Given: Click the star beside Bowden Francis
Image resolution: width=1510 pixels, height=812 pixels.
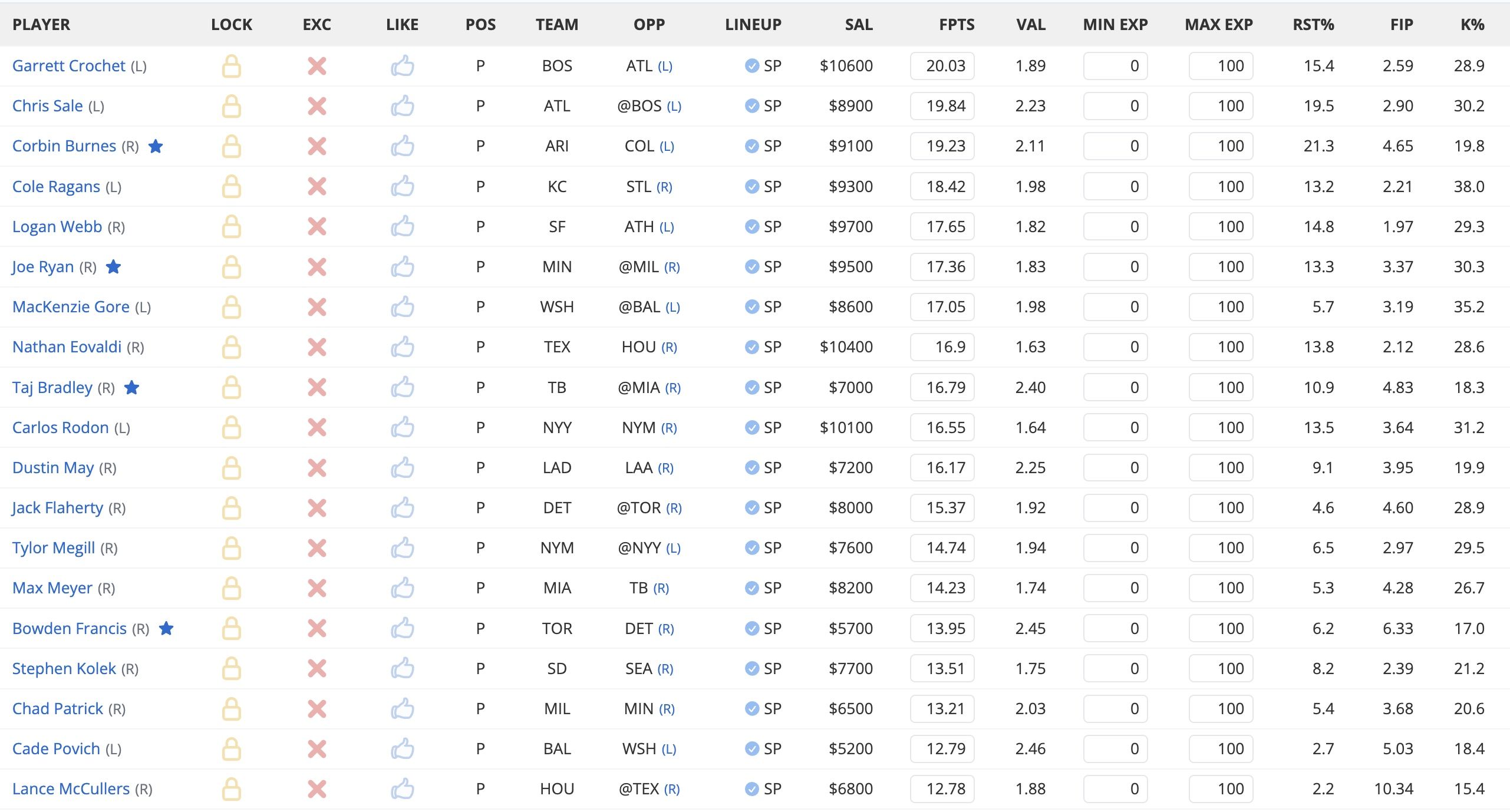Looking at the screenshot, I should pyautogui.click(x=167, y=628).
